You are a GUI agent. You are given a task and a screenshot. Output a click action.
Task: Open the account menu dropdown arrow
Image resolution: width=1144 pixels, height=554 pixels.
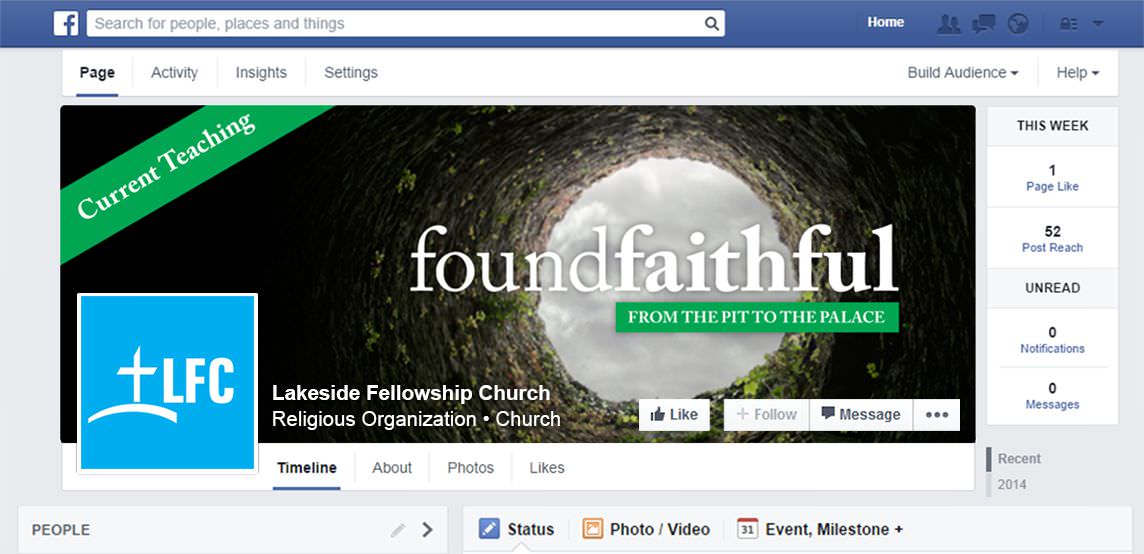(1097, 23)
